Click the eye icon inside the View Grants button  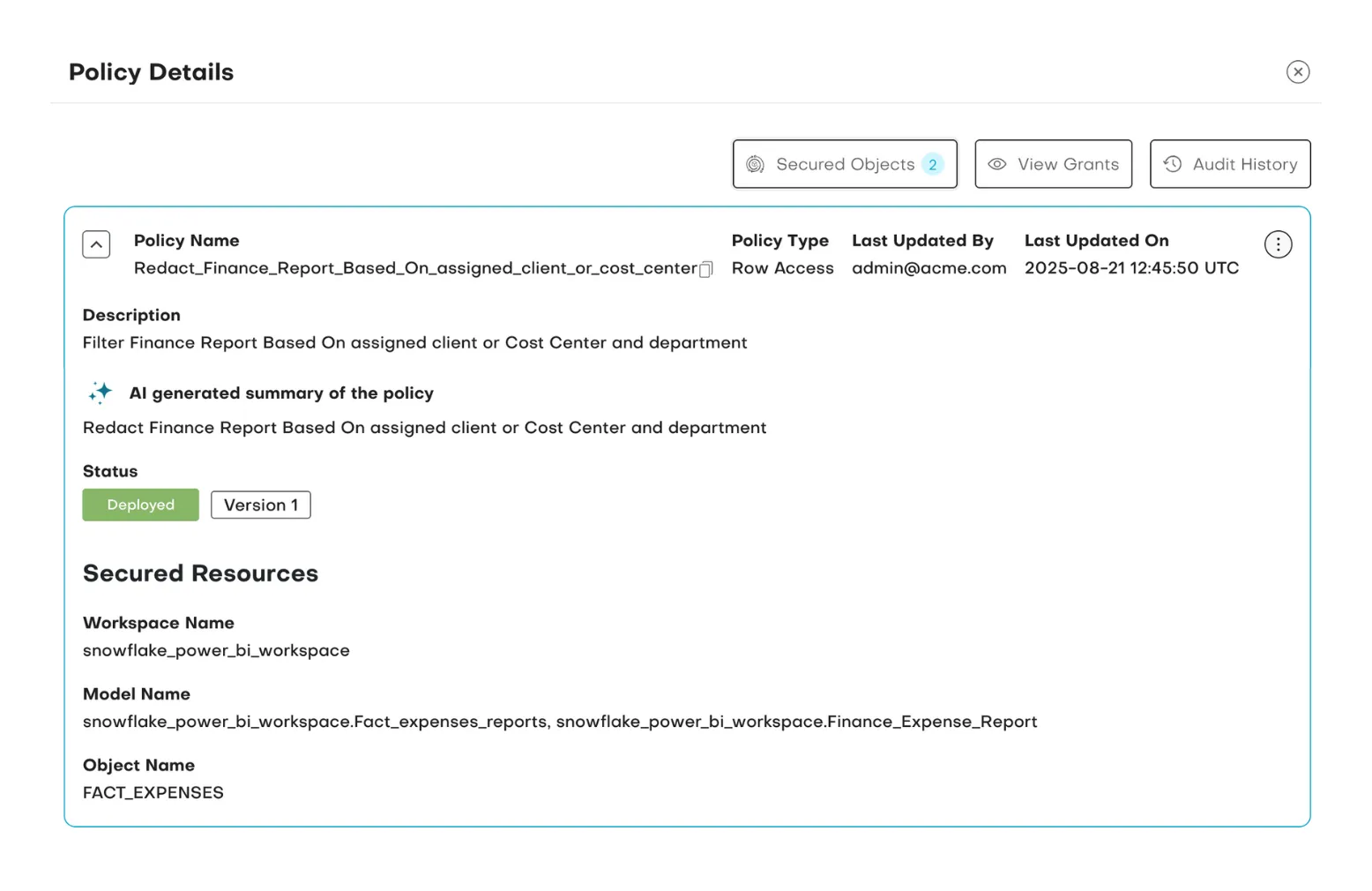tap(997, 164)
